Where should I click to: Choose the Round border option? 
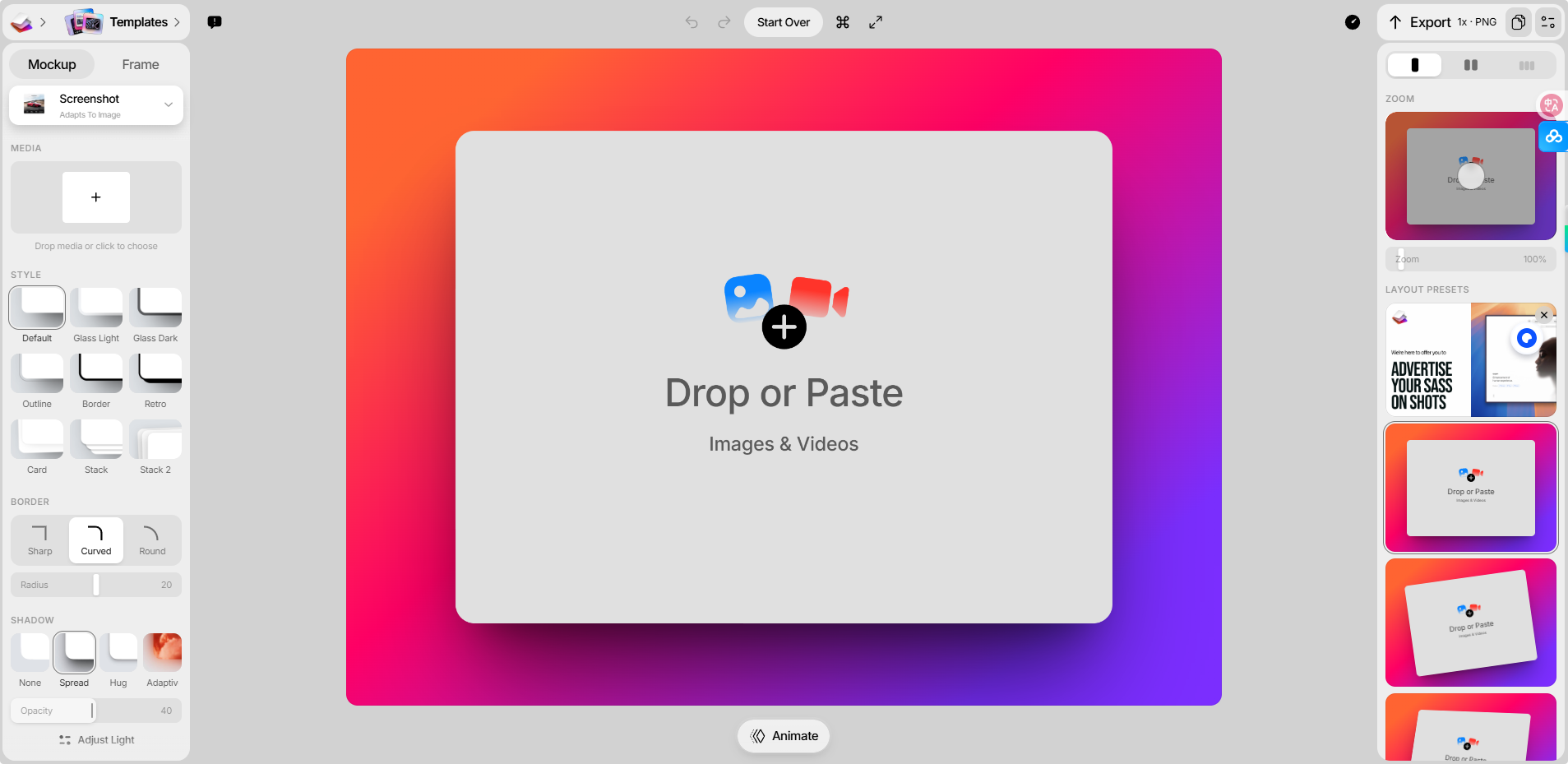tap(152, 540)
